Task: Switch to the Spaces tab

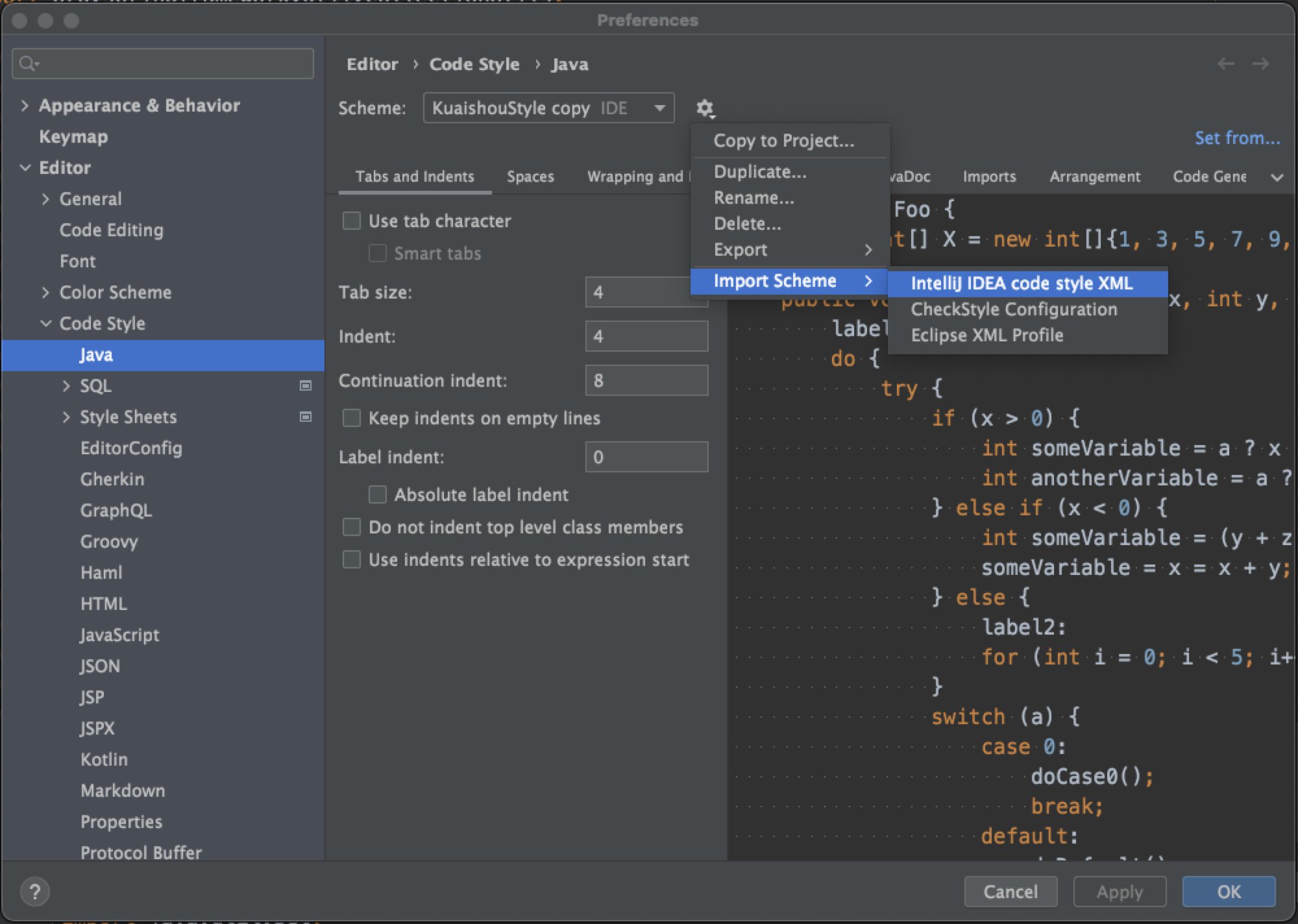Action: [530, 176]
